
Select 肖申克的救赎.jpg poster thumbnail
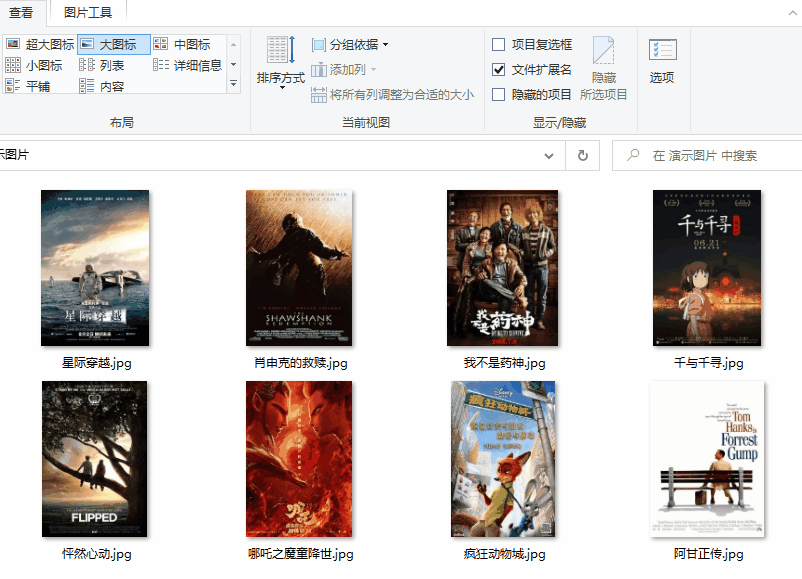click(299, 268)
